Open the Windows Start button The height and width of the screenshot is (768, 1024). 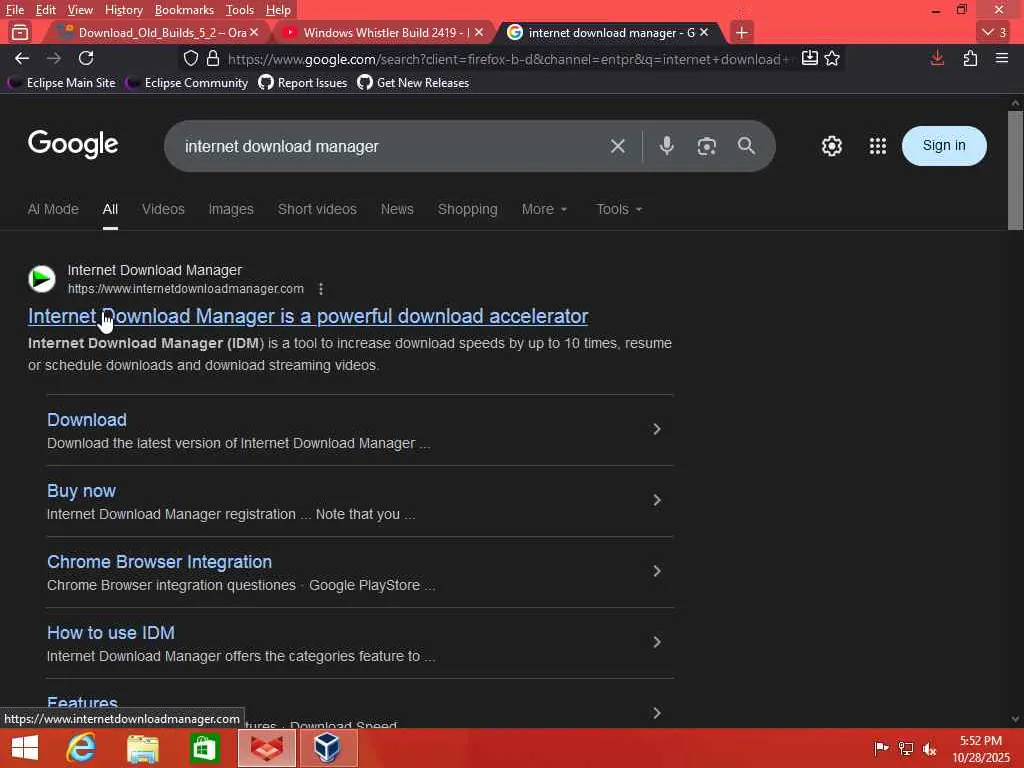(25, 748)
